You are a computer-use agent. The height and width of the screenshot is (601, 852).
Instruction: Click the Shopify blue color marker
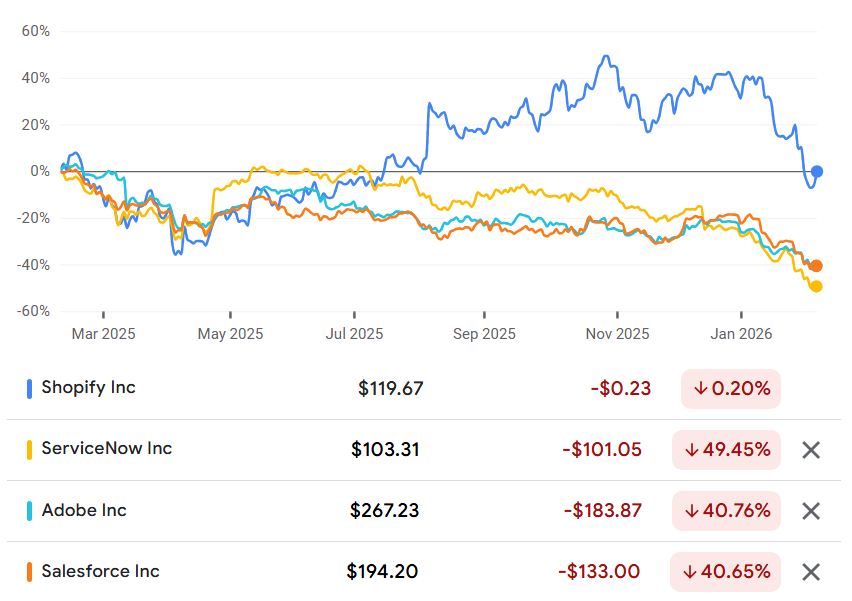click(29, 389)
